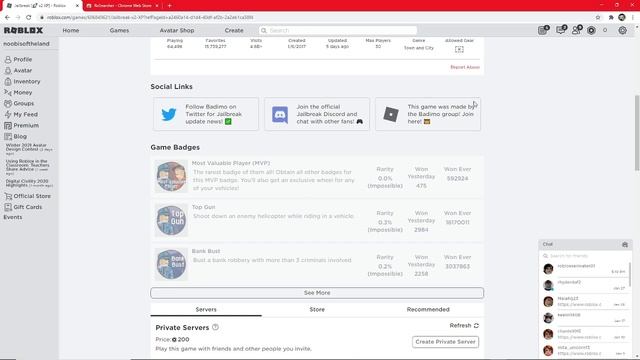640x360 pixels.
Task: Open the chat window icon in the Chat header
Action: tap(625, 244)
